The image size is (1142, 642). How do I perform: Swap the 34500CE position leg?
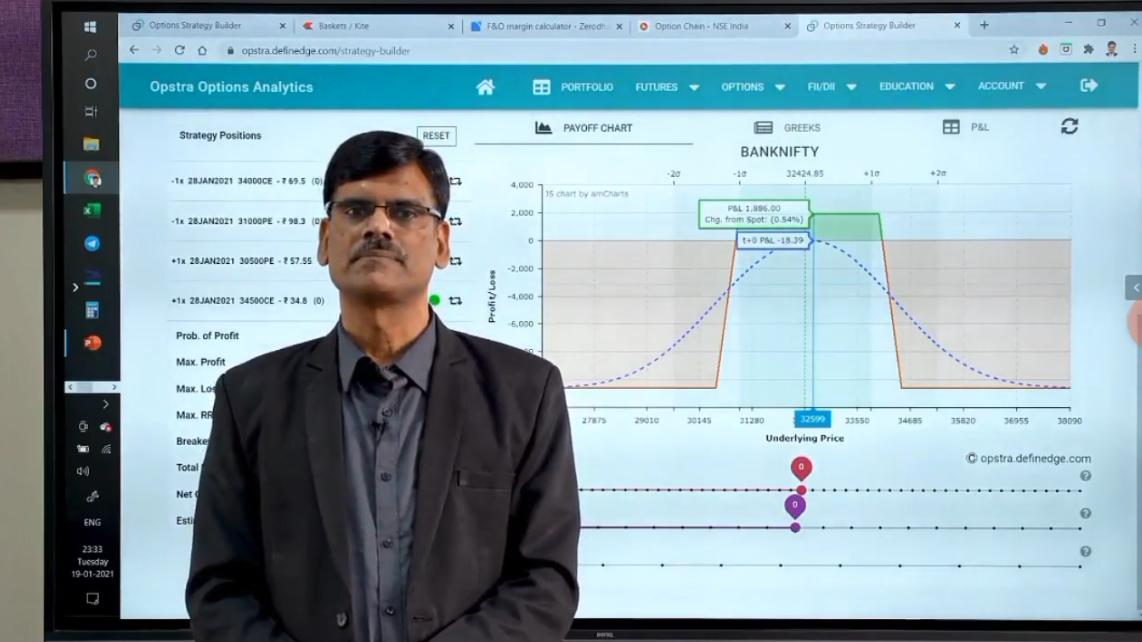tap(456, 300)
